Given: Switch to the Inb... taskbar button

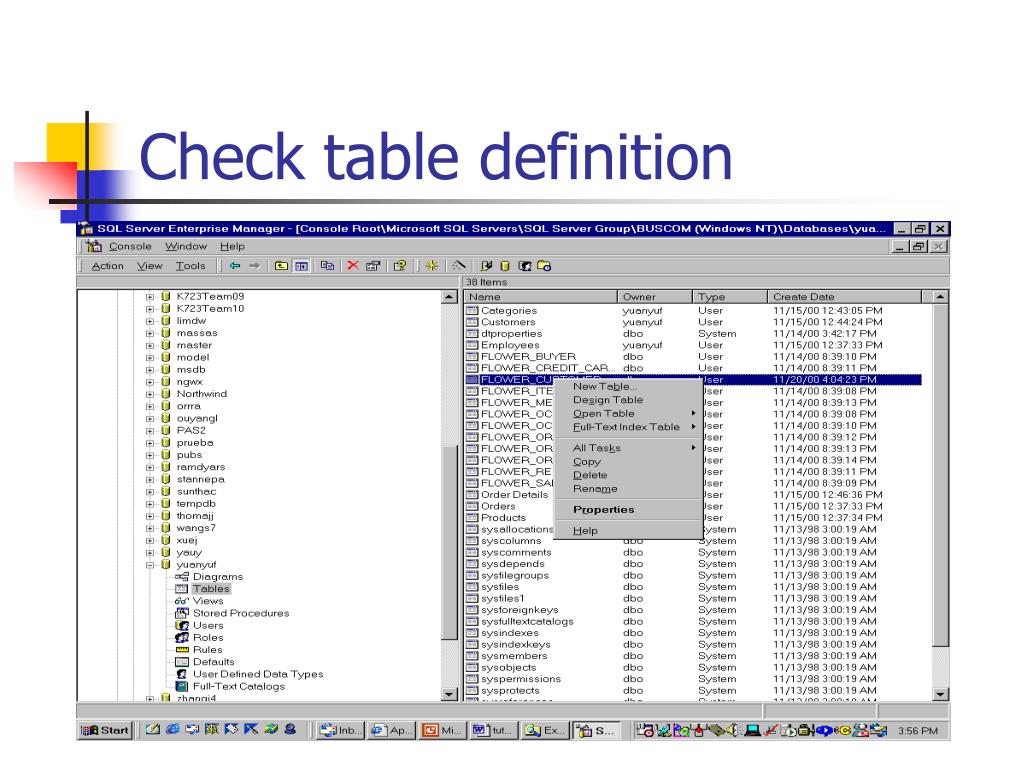Looking at the screenshot, I should (338, 730).
